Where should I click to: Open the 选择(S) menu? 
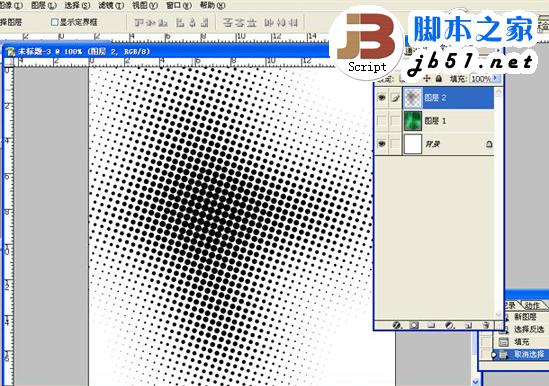point(77,5)
